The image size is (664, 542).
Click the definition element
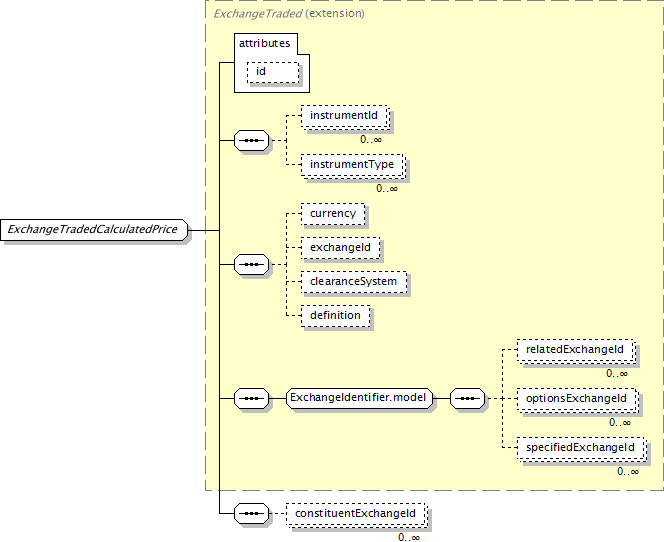tap(335, 316)
